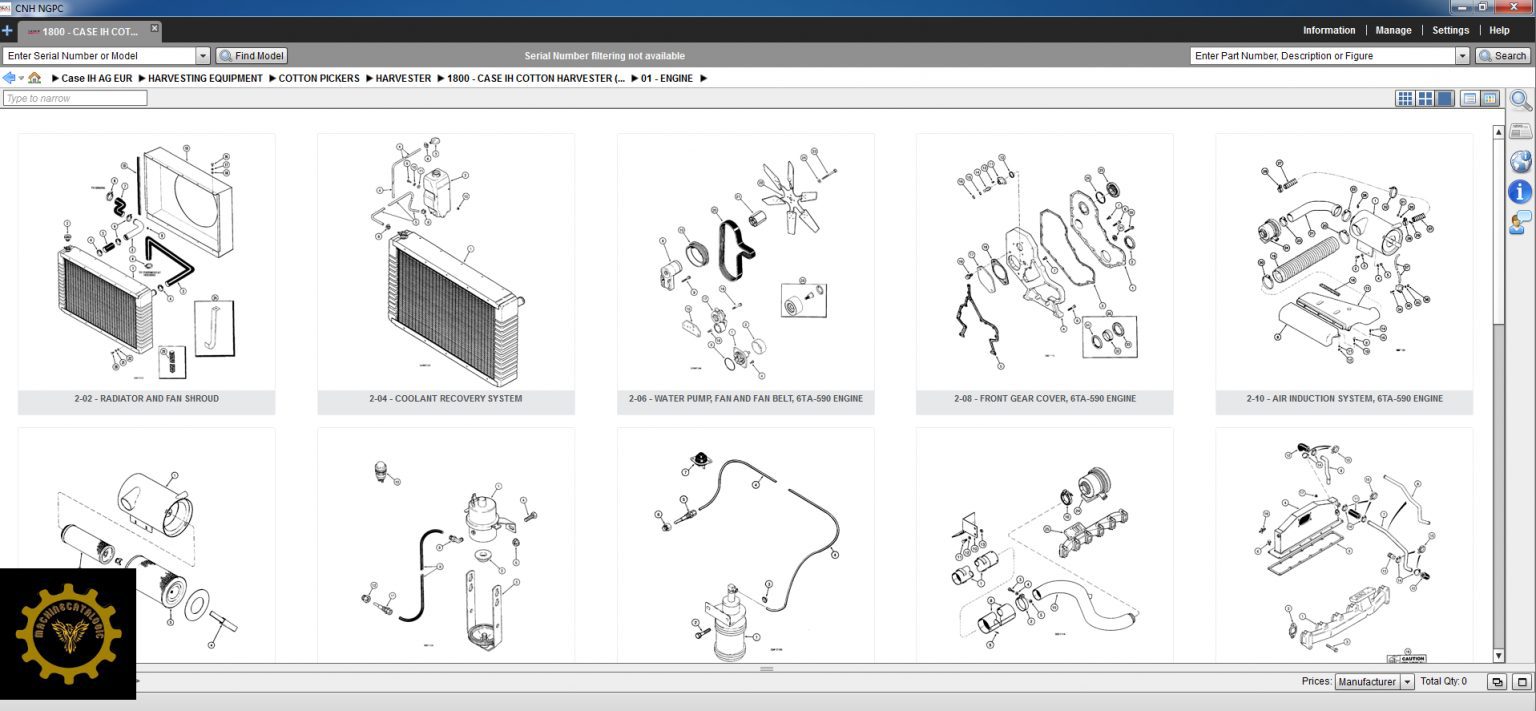Click the magnifying glass zoom icon
Viewport: 1536px width, 711px height.
[1520, 101]
